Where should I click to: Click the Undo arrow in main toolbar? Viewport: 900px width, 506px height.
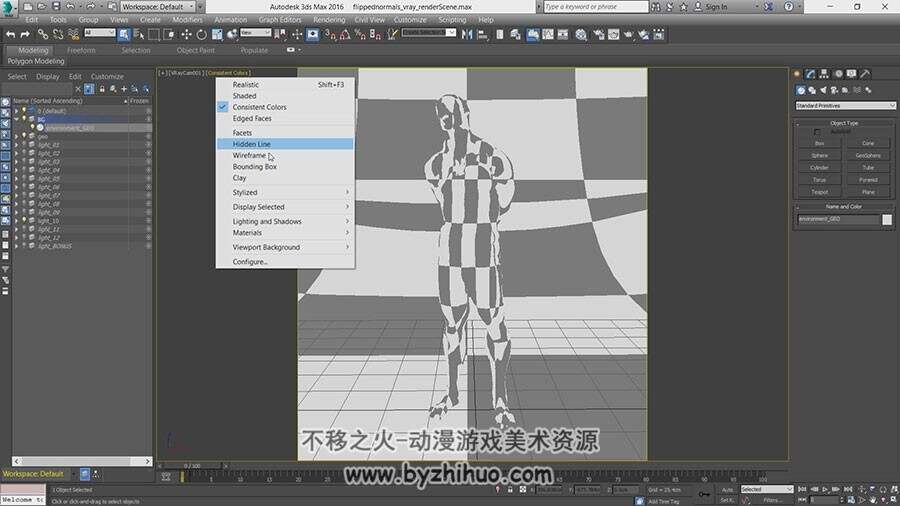(x=10, y=34)
